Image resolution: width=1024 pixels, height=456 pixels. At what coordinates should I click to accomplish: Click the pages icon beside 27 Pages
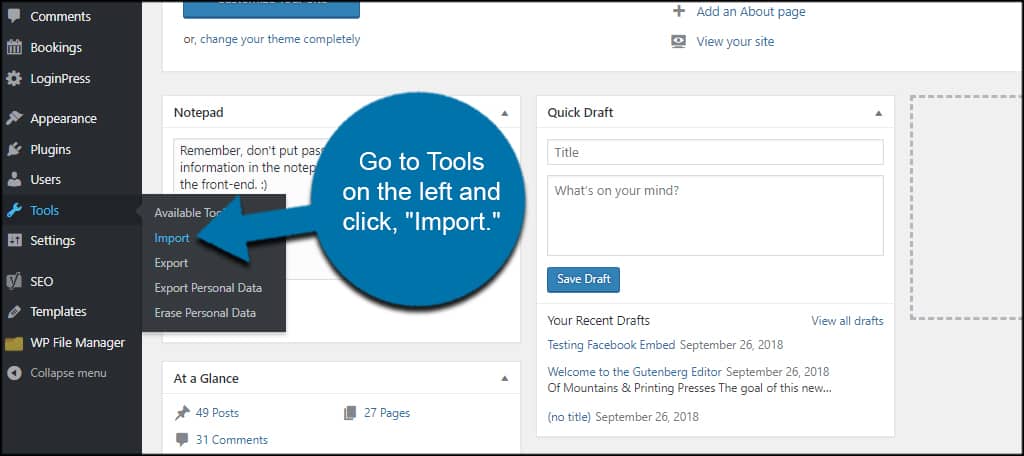(350, 413)
